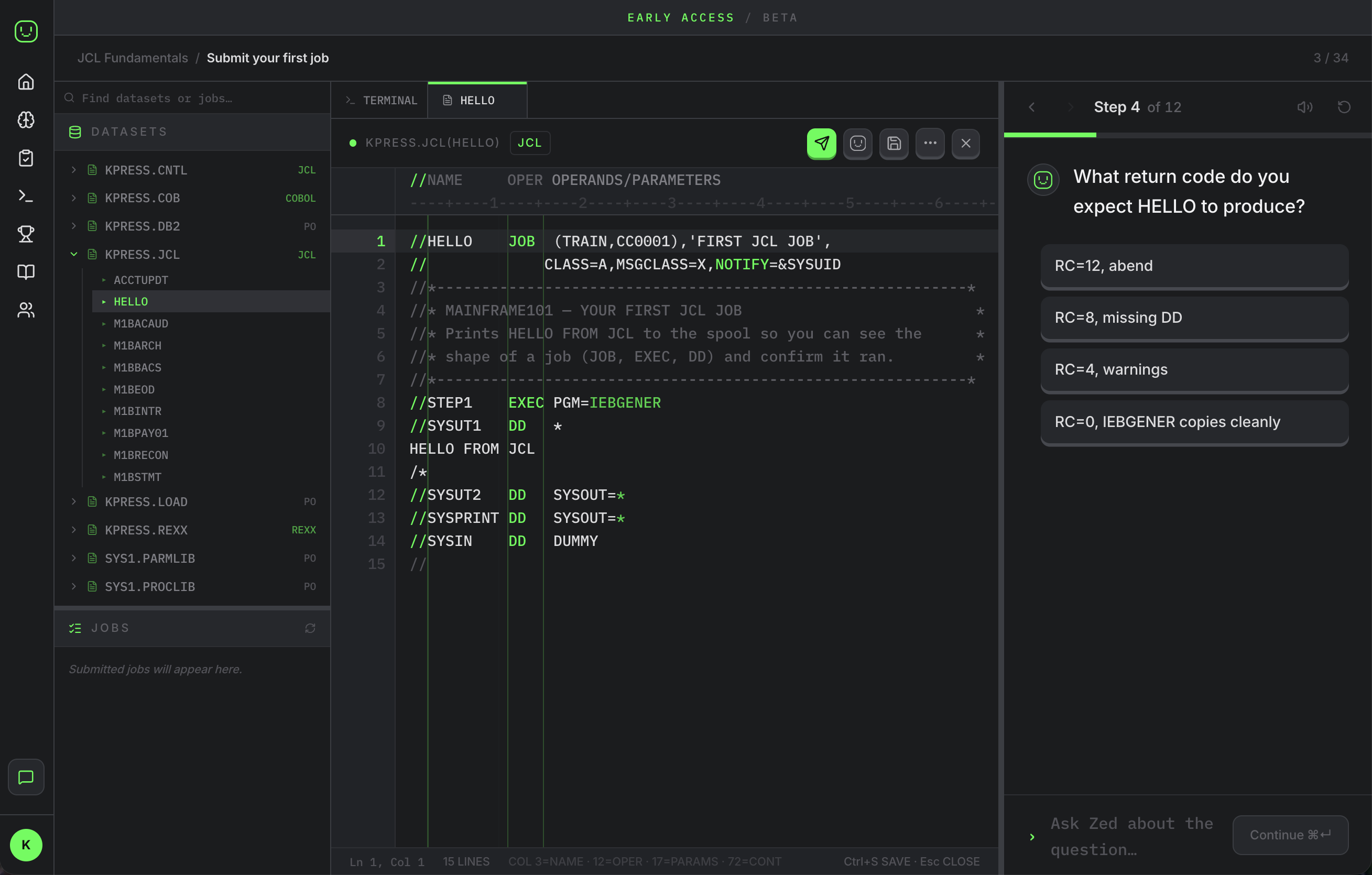Open the chat bubble button in sidebar
This screenshot has height=875, width=1372.
26,777
